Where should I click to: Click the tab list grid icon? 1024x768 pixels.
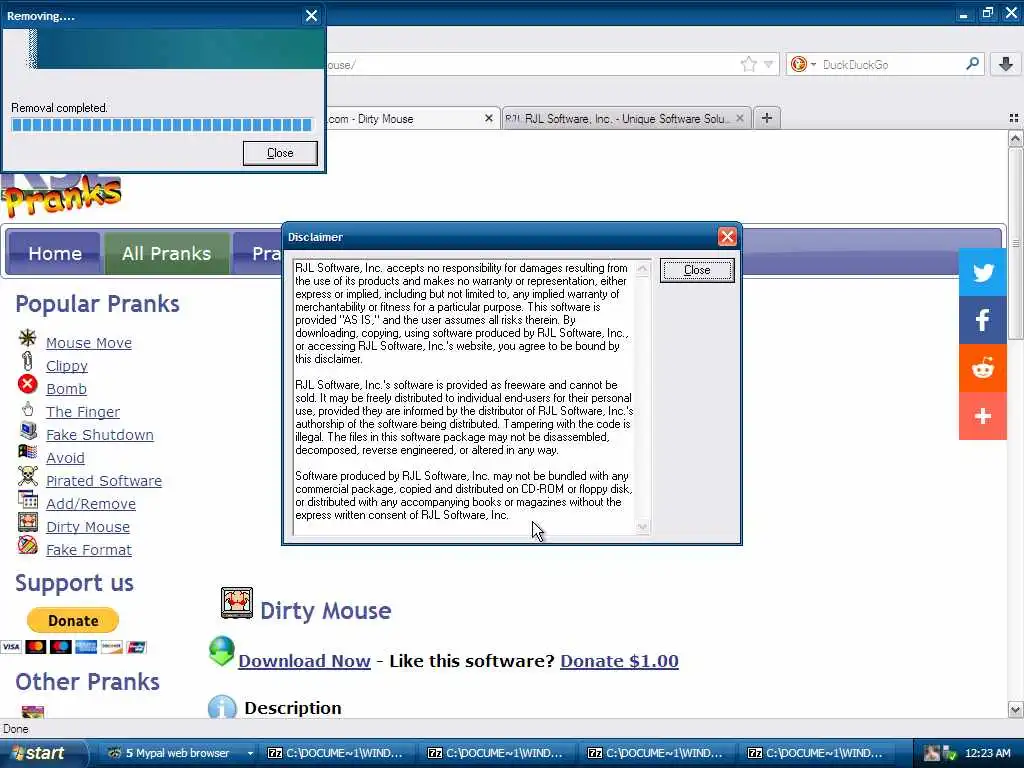[1014, 118]
